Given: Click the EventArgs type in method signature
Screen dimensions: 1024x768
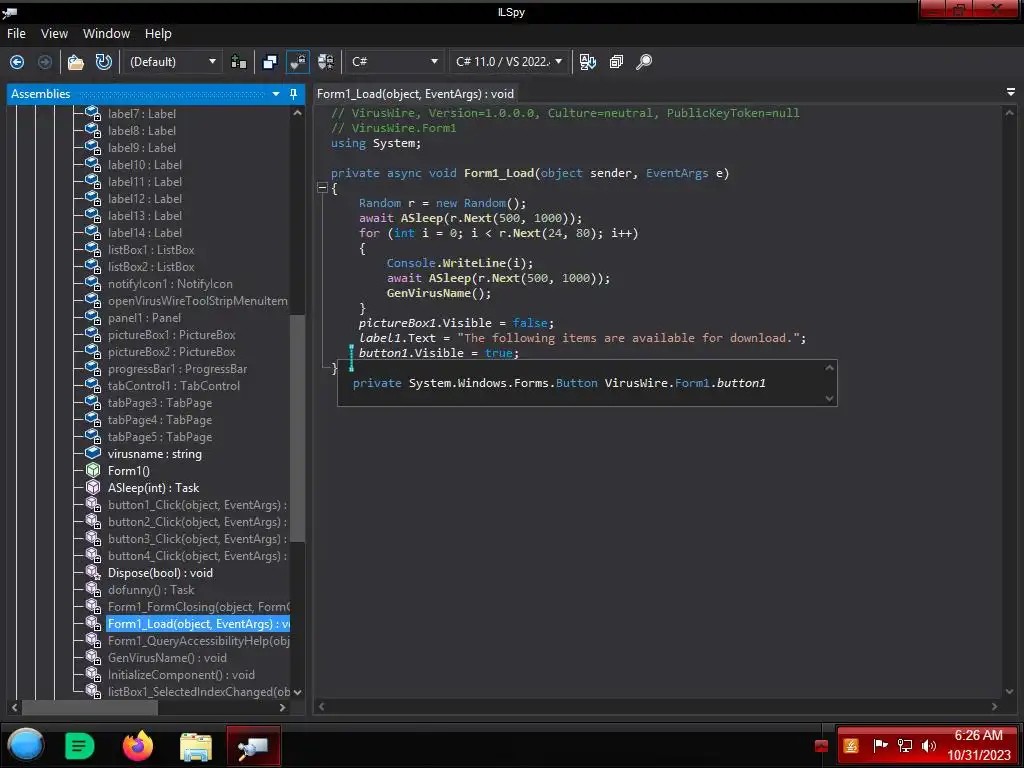Looking at the screenshot, I should point(677,173).
